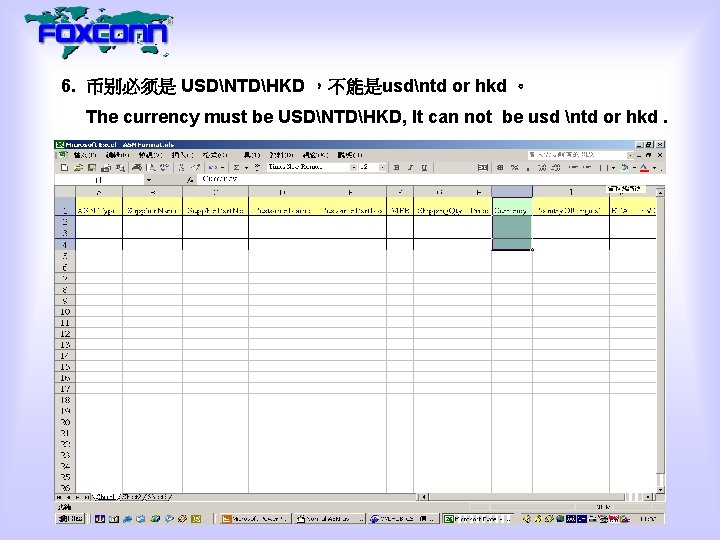This screenshot has height=540, width=720.
Task: Open the AutoSum functions dropdown arrow
Action: point(246,168)
